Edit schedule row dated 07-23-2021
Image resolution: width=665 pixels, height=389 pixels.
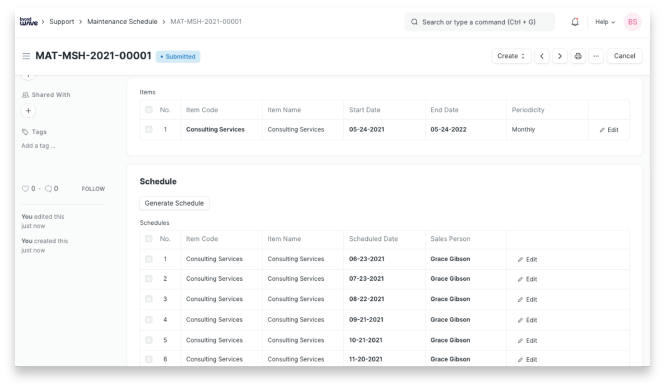[527, 279]
